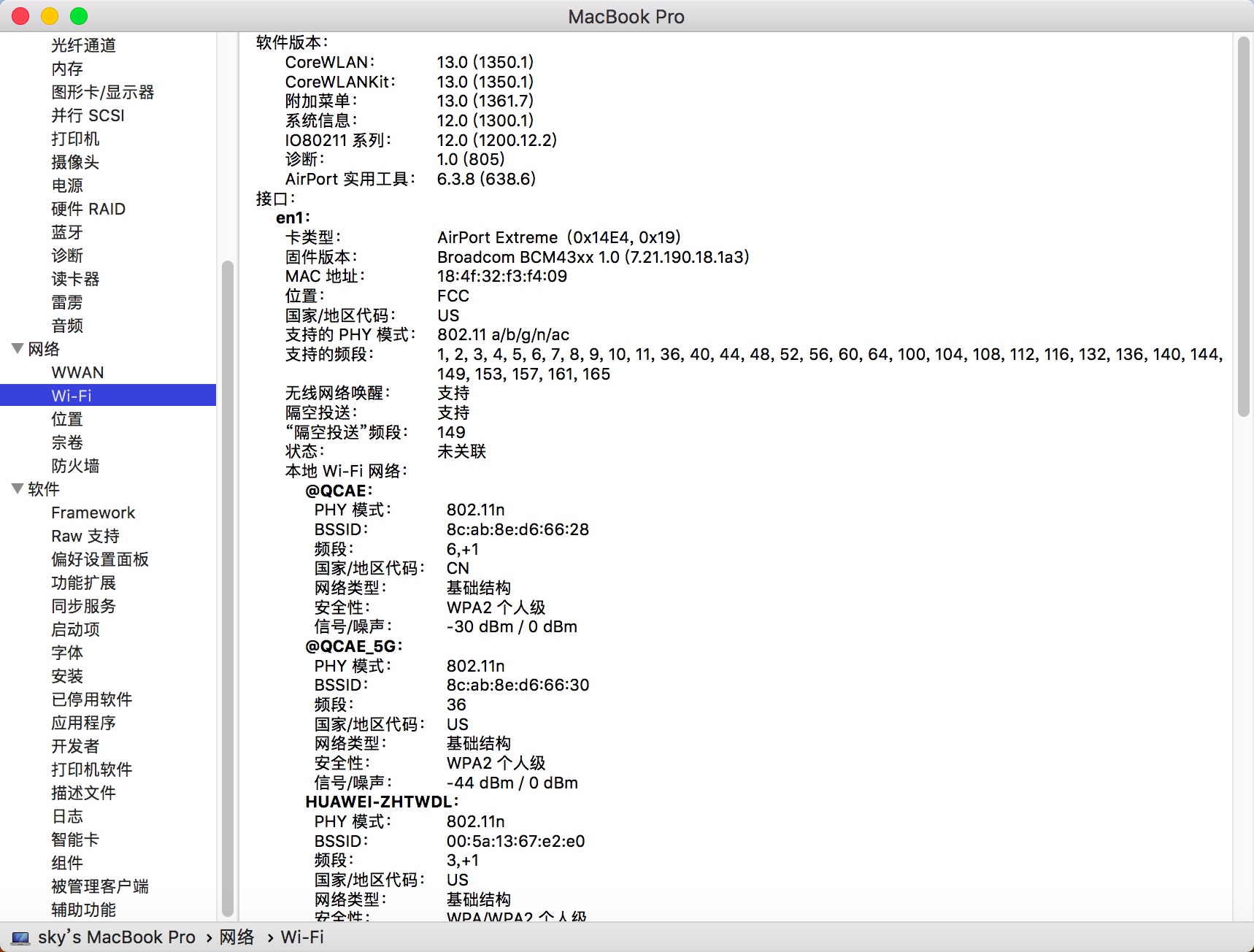Select 雷雳 in the hardware list

click(67, 302)
